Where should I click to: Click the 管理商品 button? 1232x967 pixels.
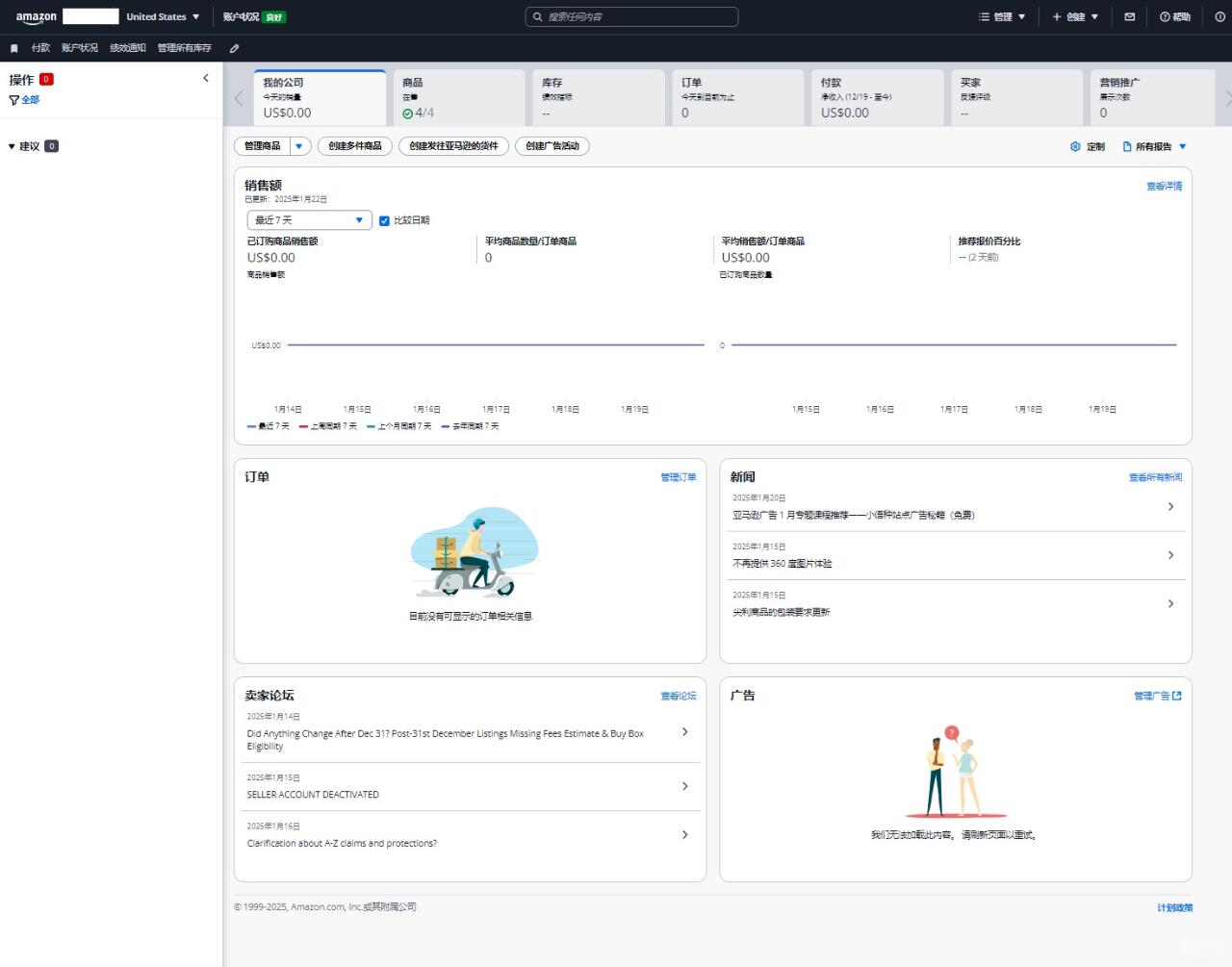(262, 146)
